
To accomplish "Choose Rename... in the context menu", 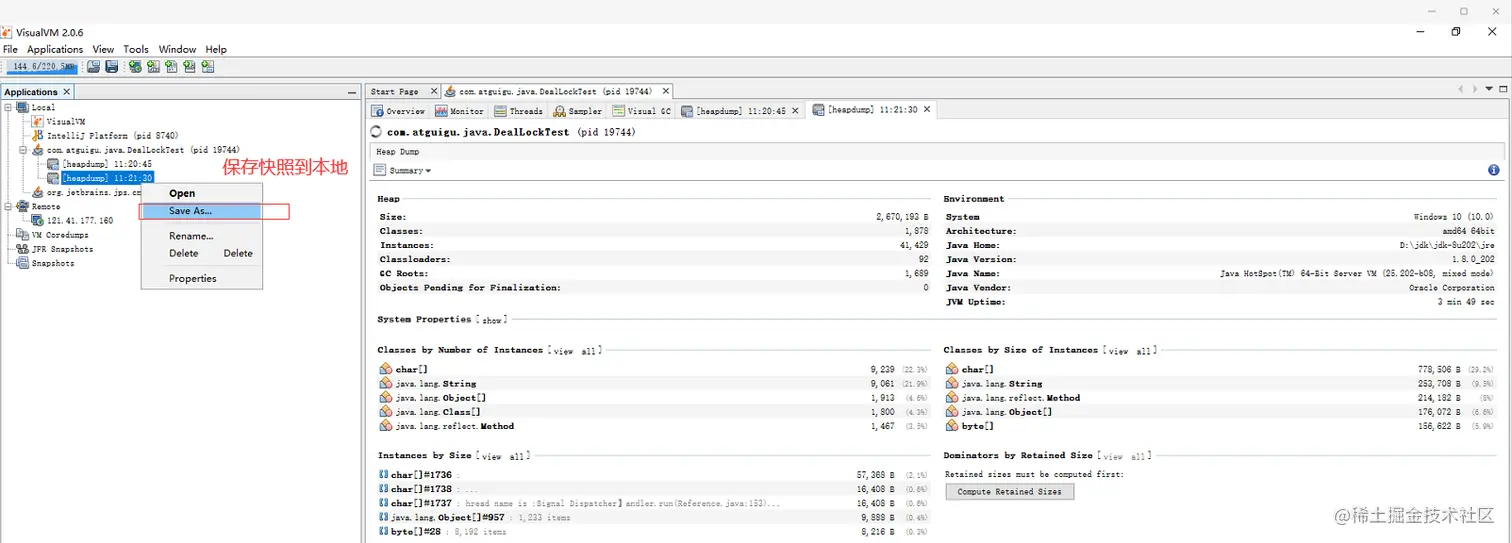I will 201,236.
